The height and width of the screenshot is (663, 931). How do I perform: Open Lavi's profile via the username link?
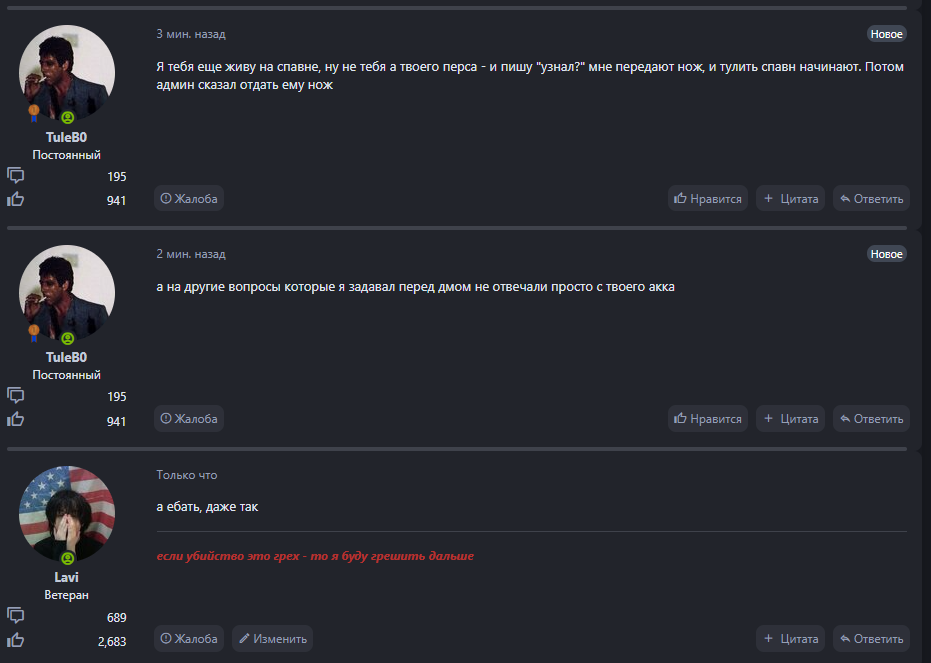click(67, 577)
